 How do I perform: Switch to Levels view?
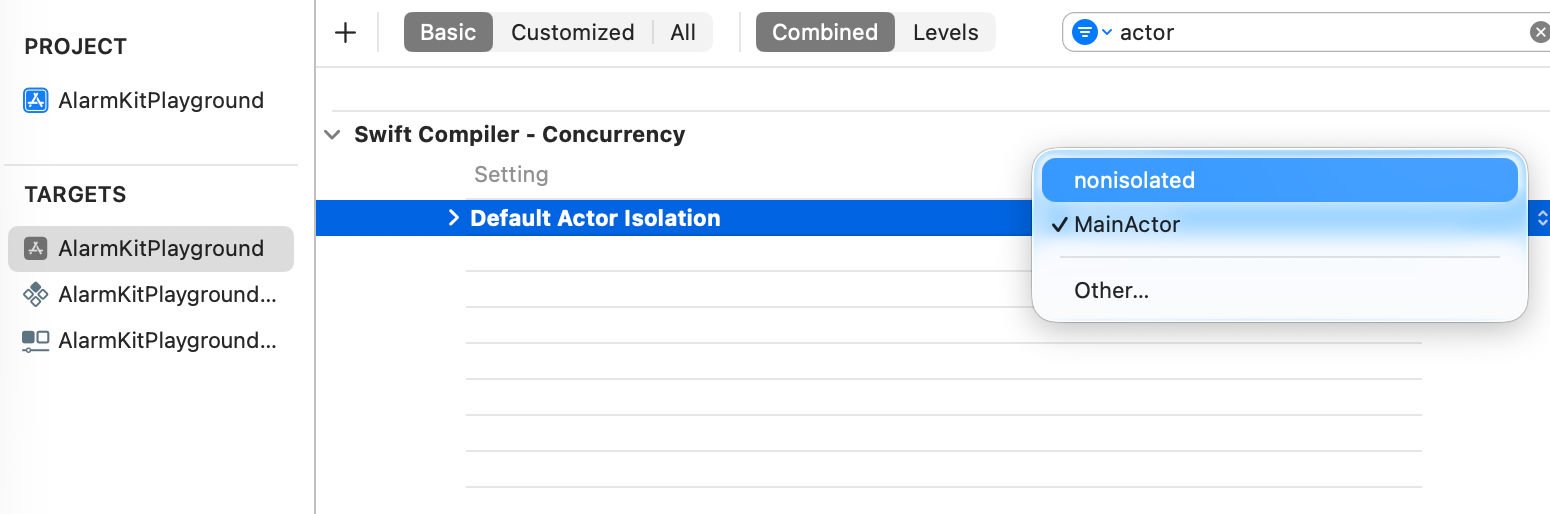946,32
